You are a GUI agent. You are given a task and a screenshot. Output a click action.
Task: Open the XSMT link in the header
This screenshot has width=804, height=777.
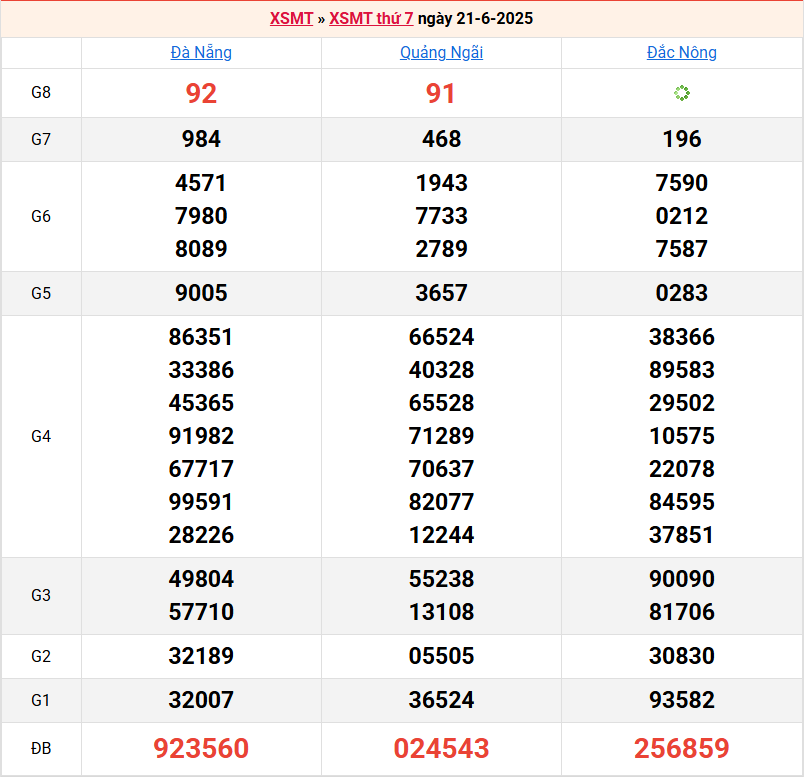pos(291,18)
